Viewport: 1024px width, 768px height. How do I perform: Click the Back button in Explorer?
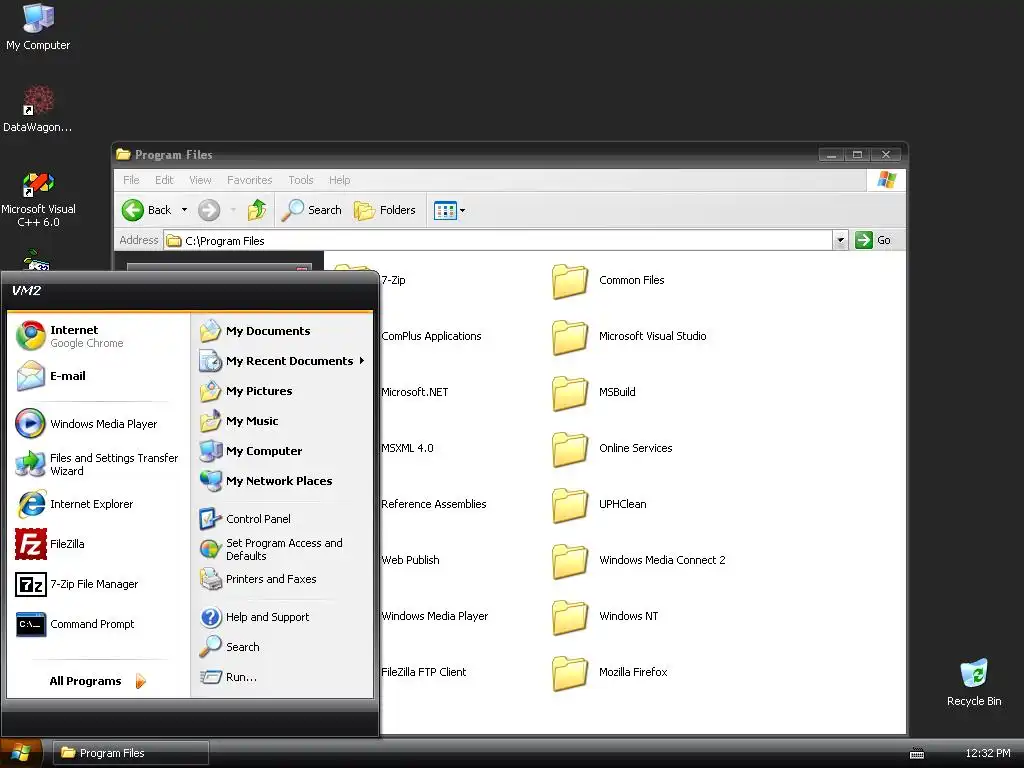click(x=147, y=210)
